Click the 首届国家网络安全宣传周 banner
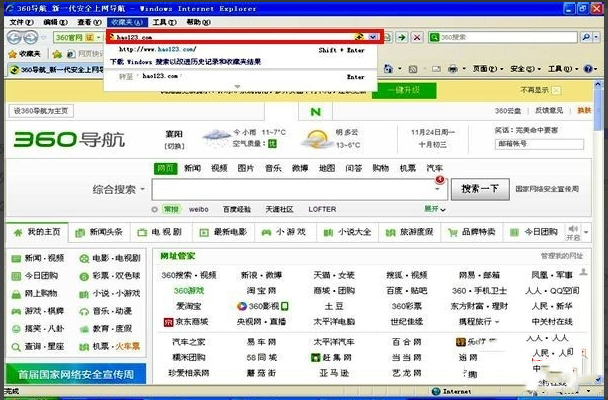 pyautogui.click(x=76, y=374)
